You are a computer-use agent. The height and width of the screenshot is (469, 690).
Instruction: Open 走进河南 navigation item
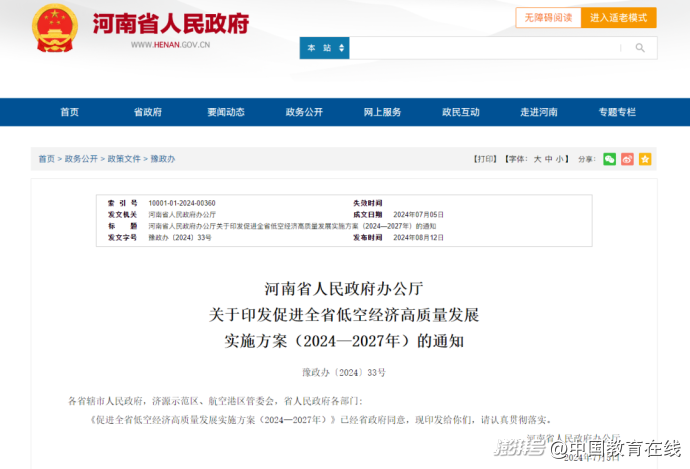tap(539, 112)
